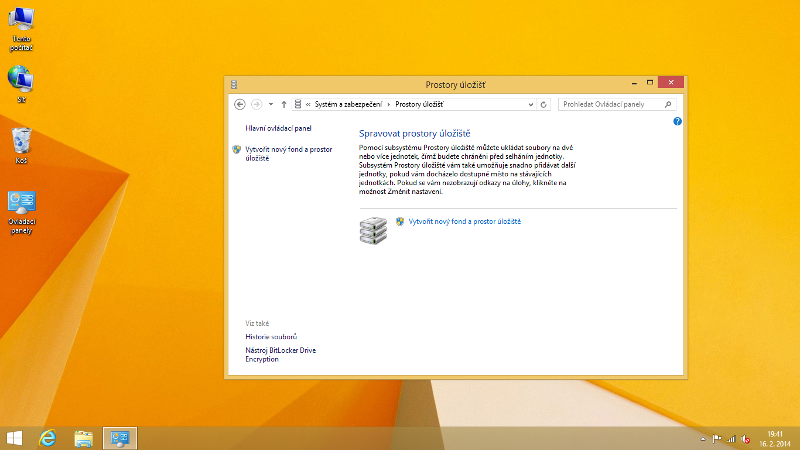Viewport: 800px width, 450px height.
Task: Click the storage drives stack icon
Action: (x=372, y=230)
